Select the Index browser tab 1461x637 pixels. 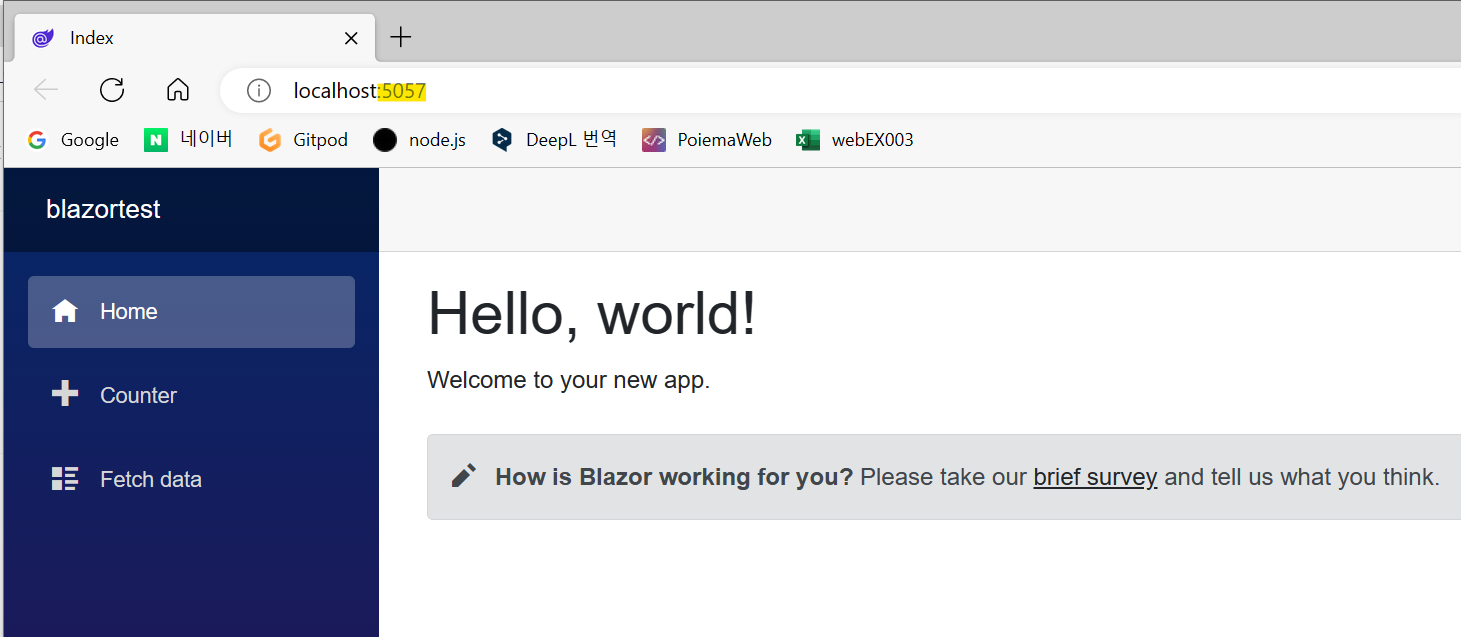[x=195, y=38]
